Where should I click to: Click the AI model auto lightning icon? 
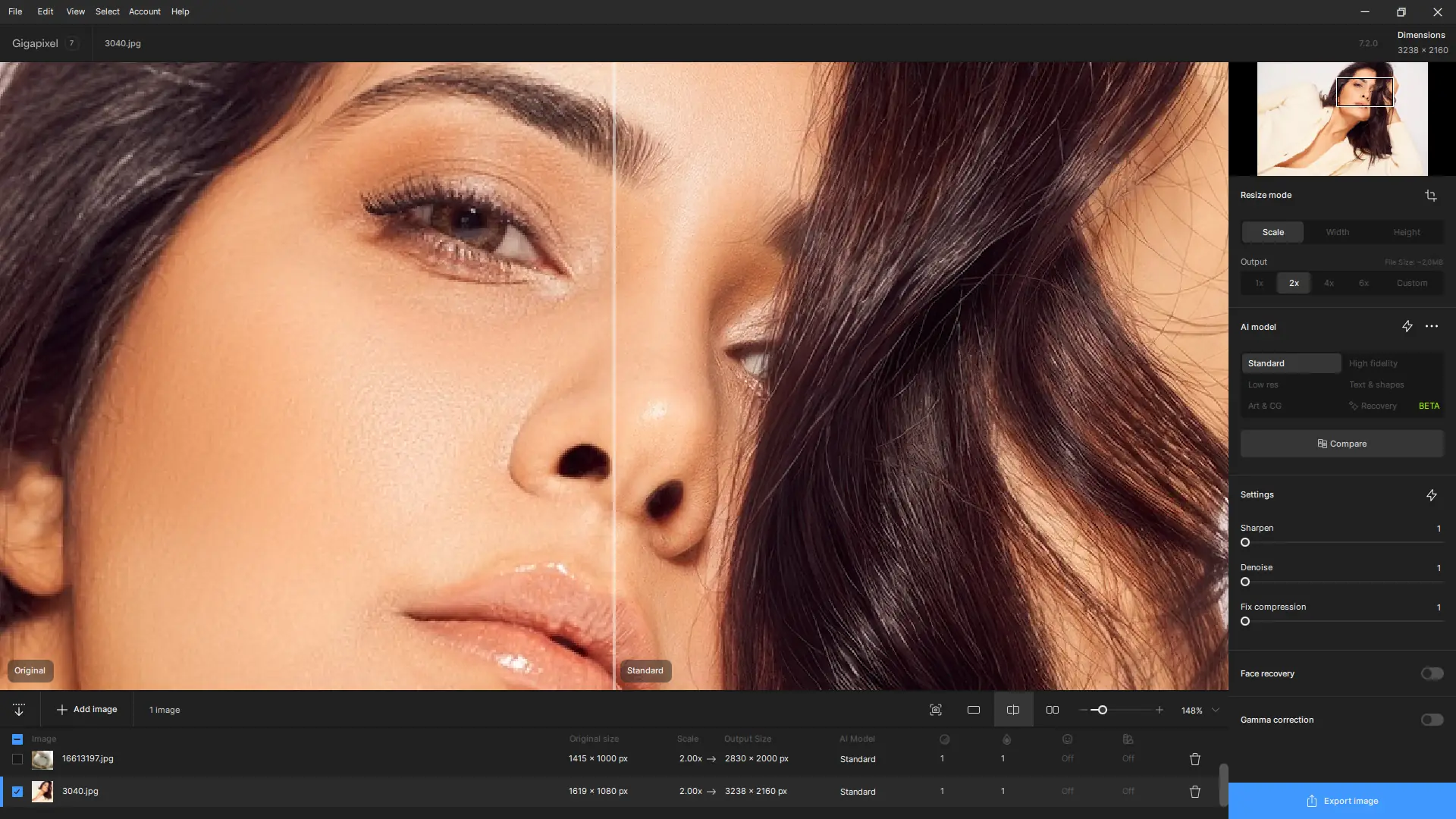[1407, 327]
